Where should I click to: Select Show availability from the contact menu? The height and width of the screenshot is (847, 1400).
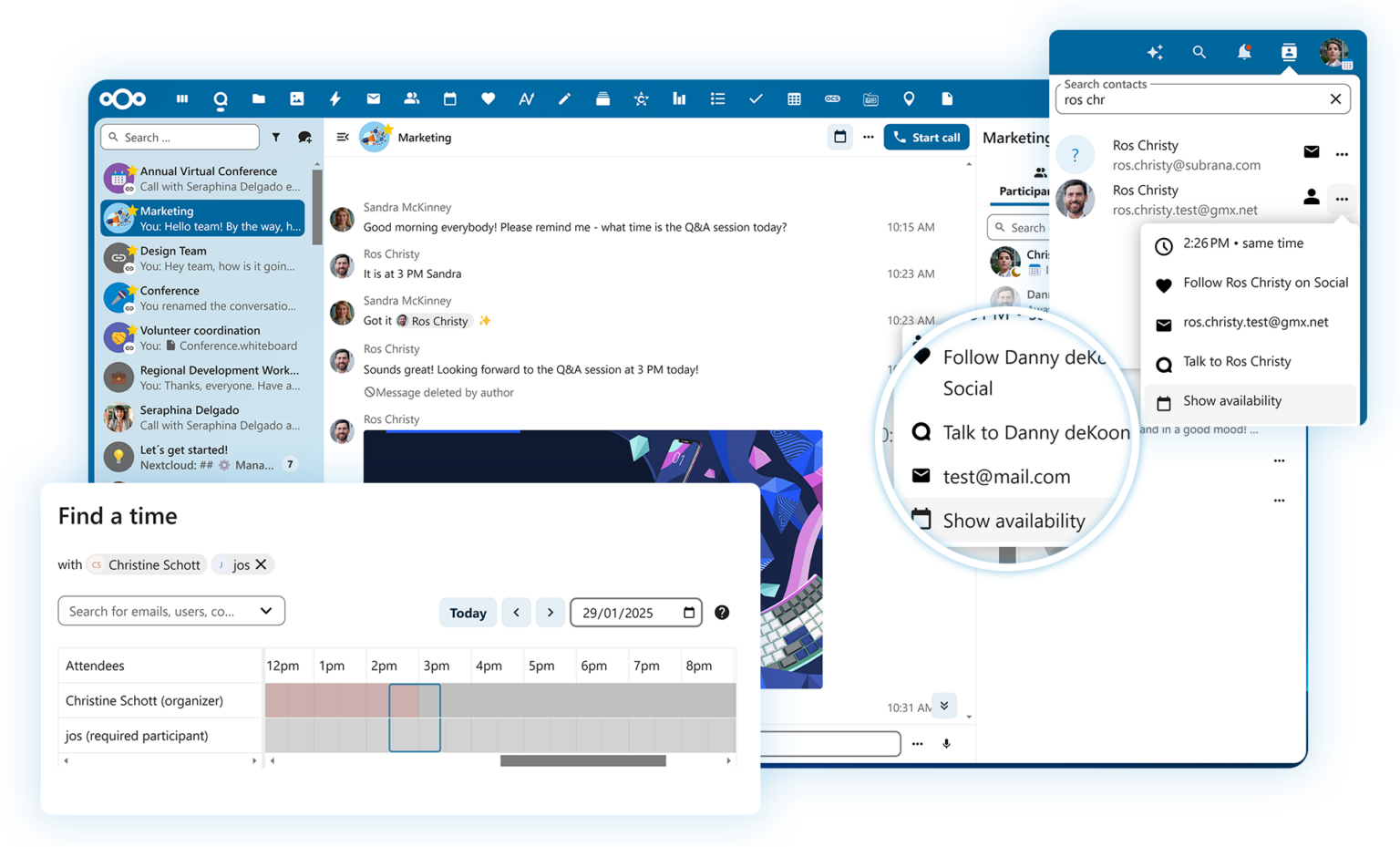pyautogui.click(x=1232, y=401)
